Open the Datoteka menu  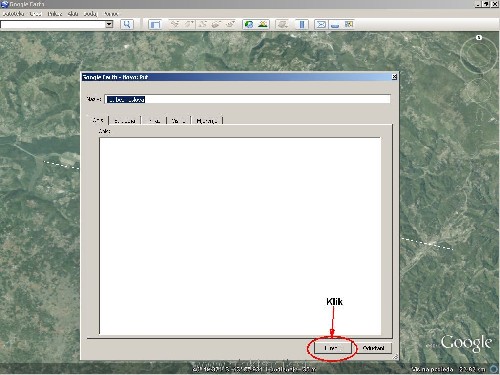coord(13,14)
